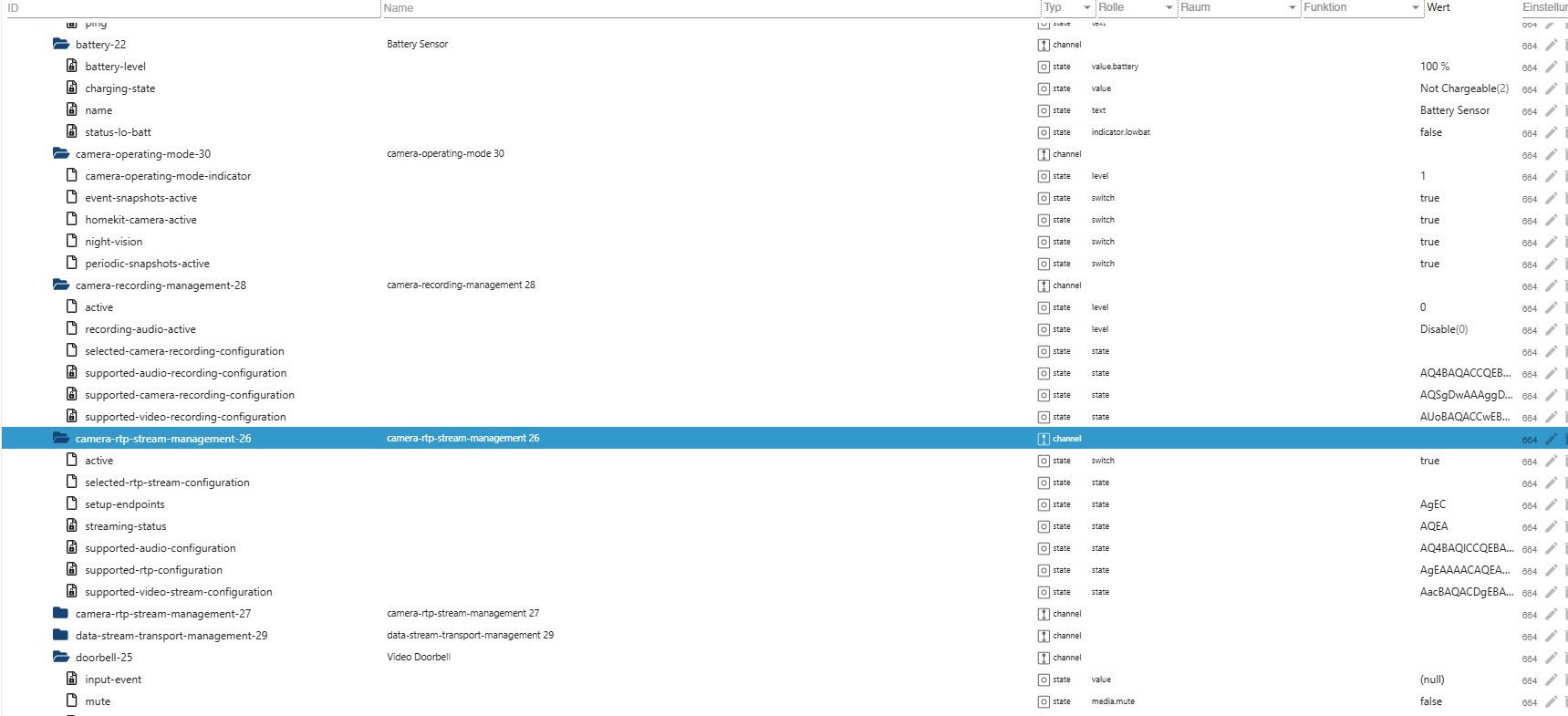The image size is (1568, 716).
Task: Click the Wert column header
Action: [x=1438, y=7]
